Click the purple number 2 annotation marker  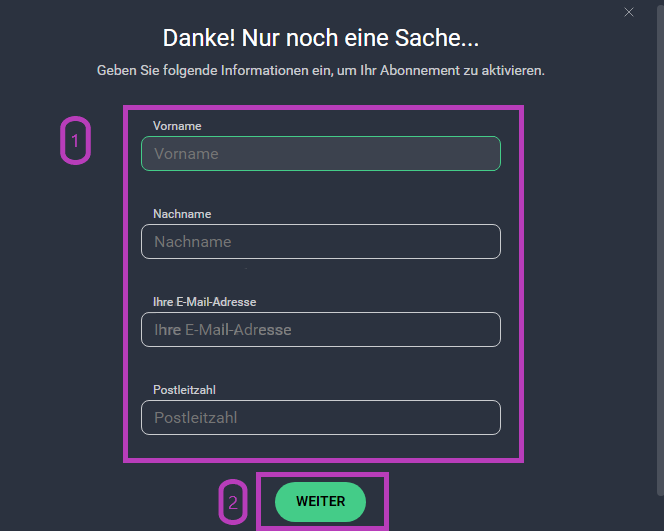(233, 502)
